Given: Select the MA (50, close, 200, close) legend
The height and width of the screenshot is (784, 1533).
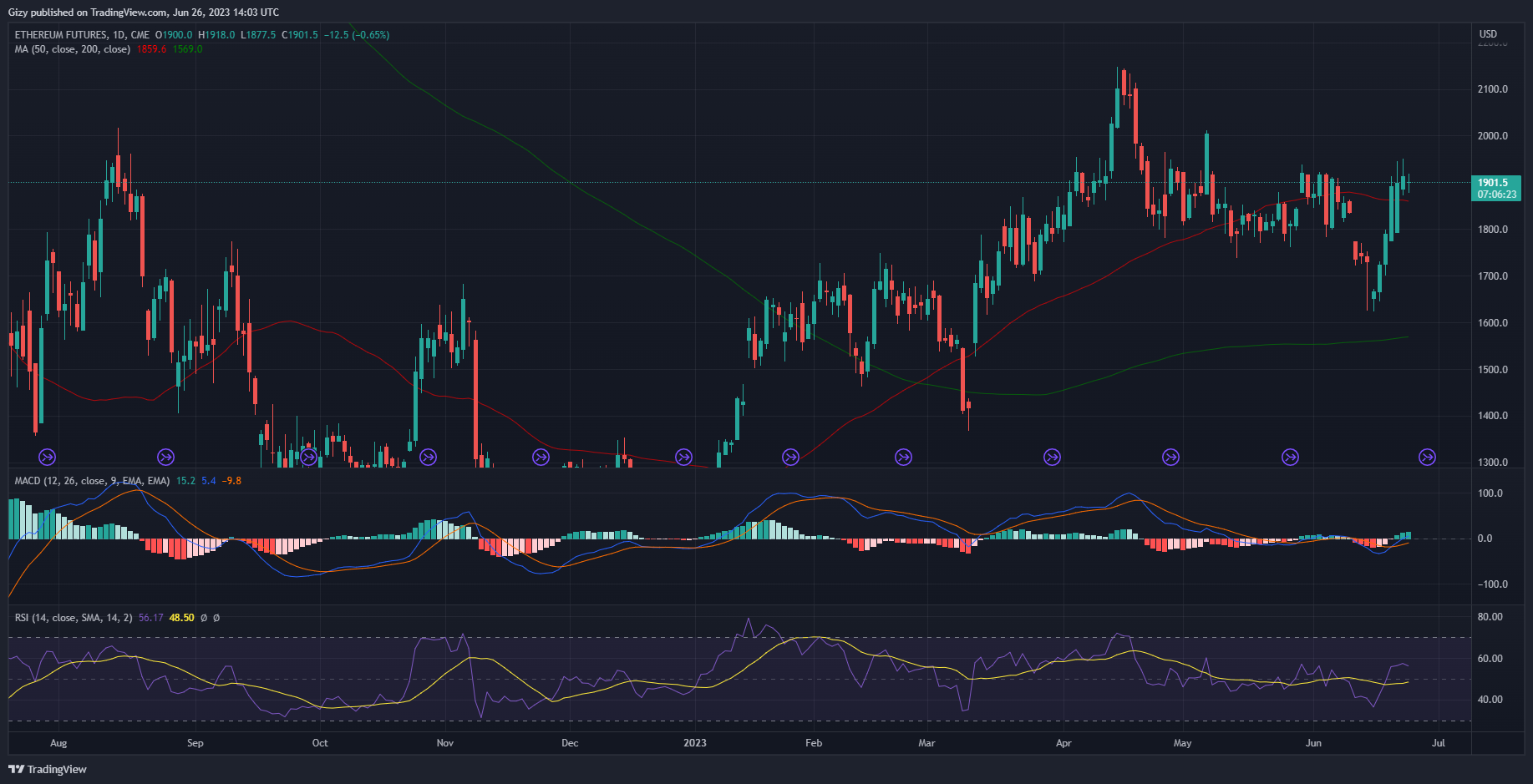Looking at the screenshot, I should pos(73,49).
